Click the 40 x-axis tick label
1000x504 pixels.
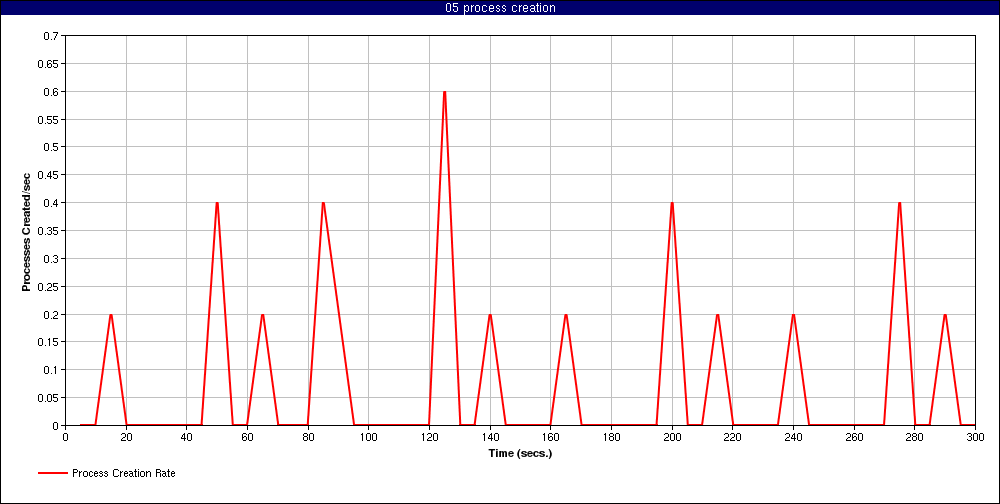pos(187,437)
